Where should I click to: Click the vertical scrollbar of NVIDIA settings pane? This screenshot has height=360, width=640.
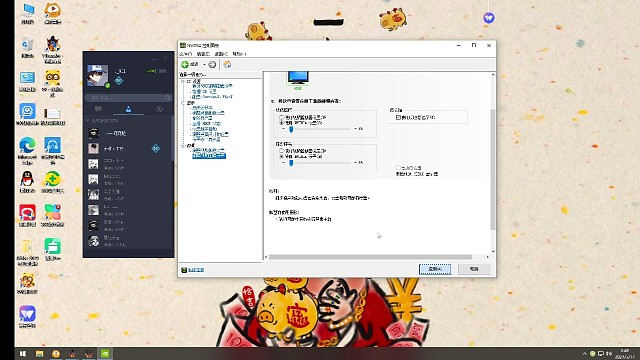pyautogui.click(x=493, y=169)
